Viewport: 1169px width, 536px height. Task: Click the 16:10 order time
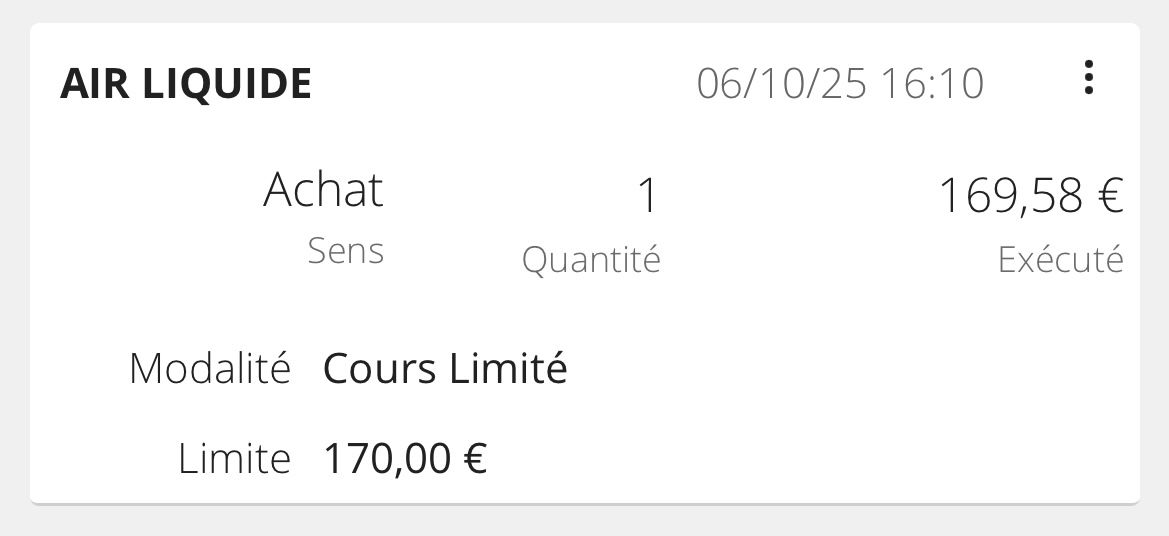[x=932, y=83]
